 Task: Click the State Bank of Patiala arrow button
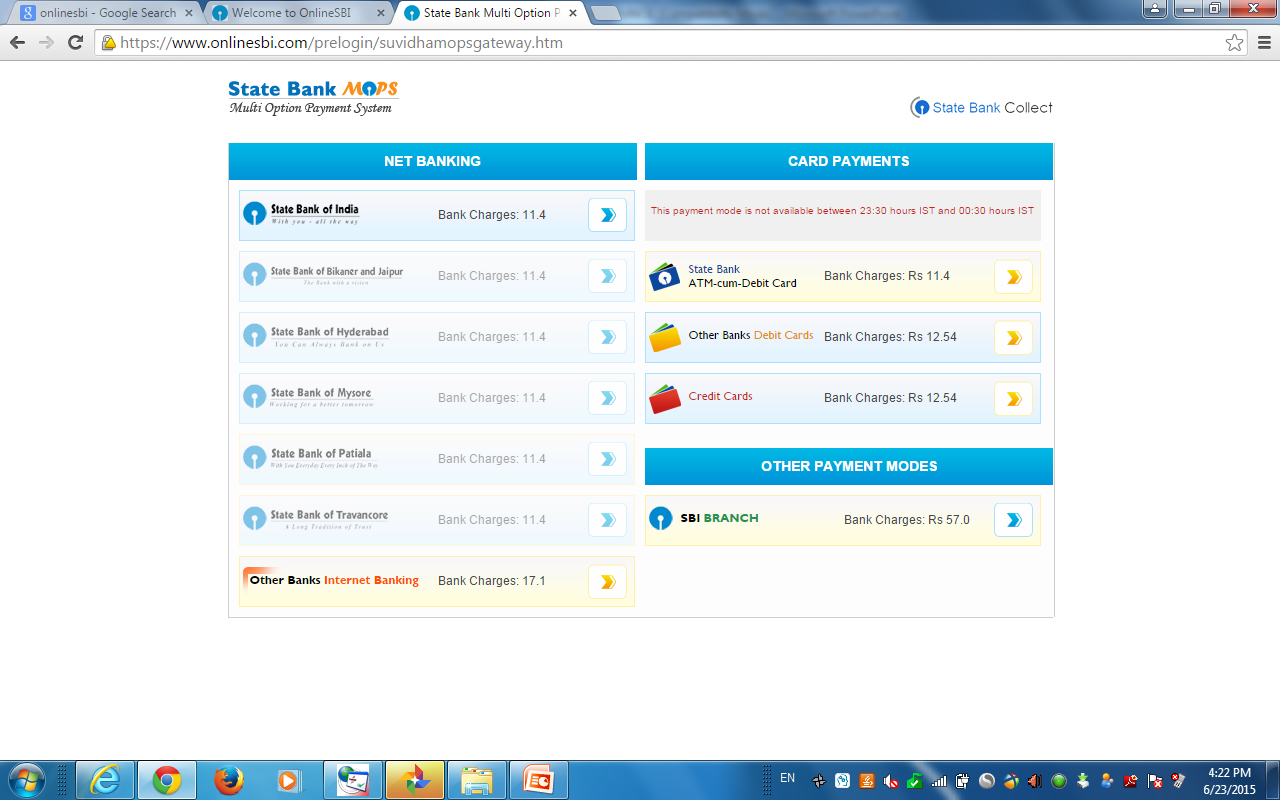pos(607,459)
